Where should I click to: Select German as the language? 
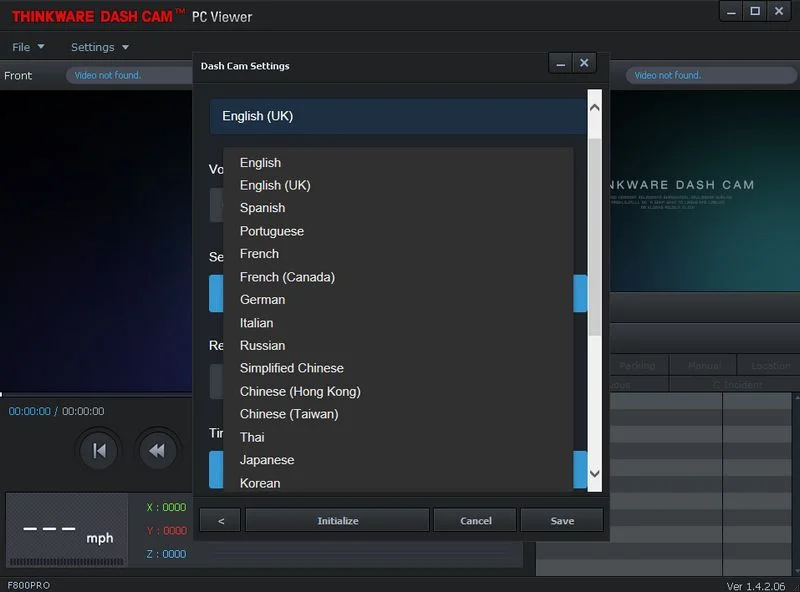pos(262,300)
